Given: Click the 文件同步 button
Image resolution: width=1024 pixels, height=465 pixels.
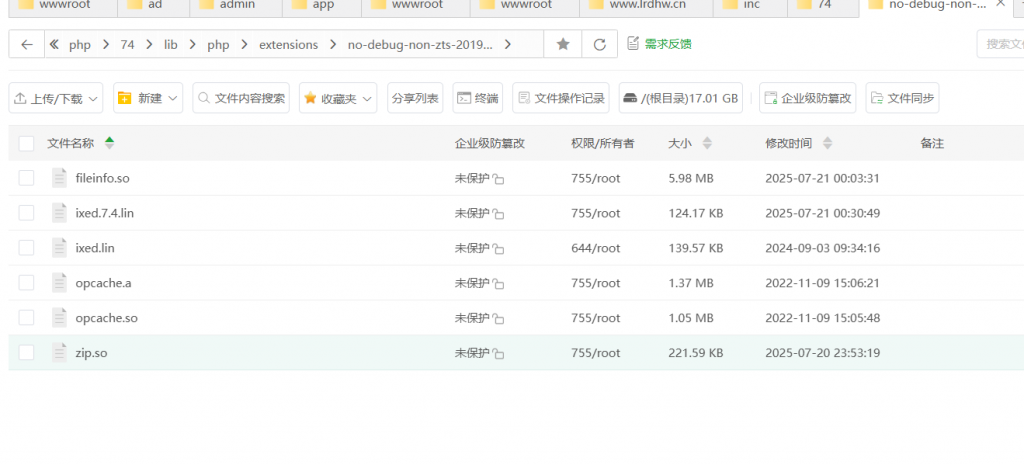Looking at the screenshot, I should point(903,98).
